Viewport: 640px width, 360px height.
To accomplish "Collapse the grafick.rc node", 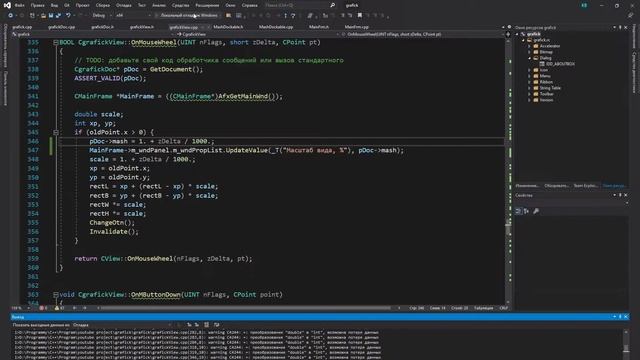I will [x=523, y=40].
